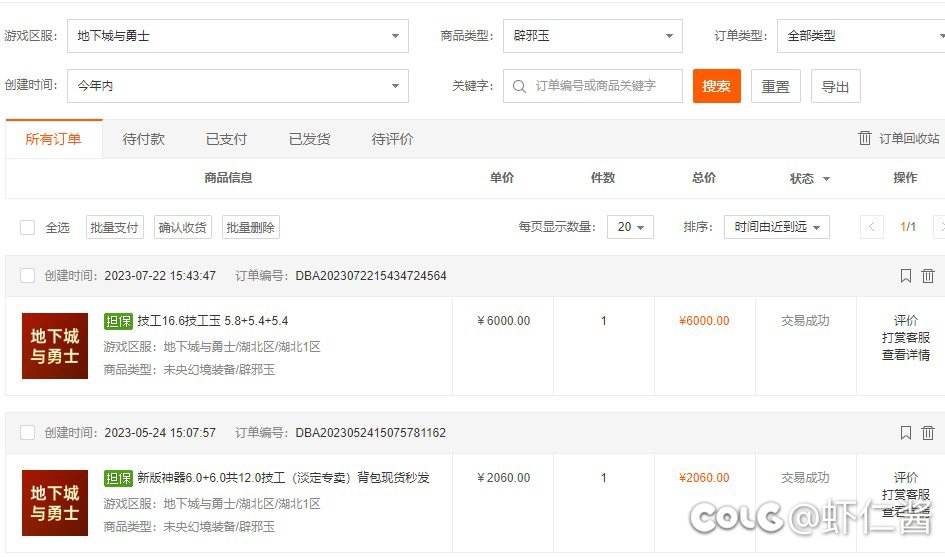Check the box for order created 2023-07-22

[x=27, y=275]
